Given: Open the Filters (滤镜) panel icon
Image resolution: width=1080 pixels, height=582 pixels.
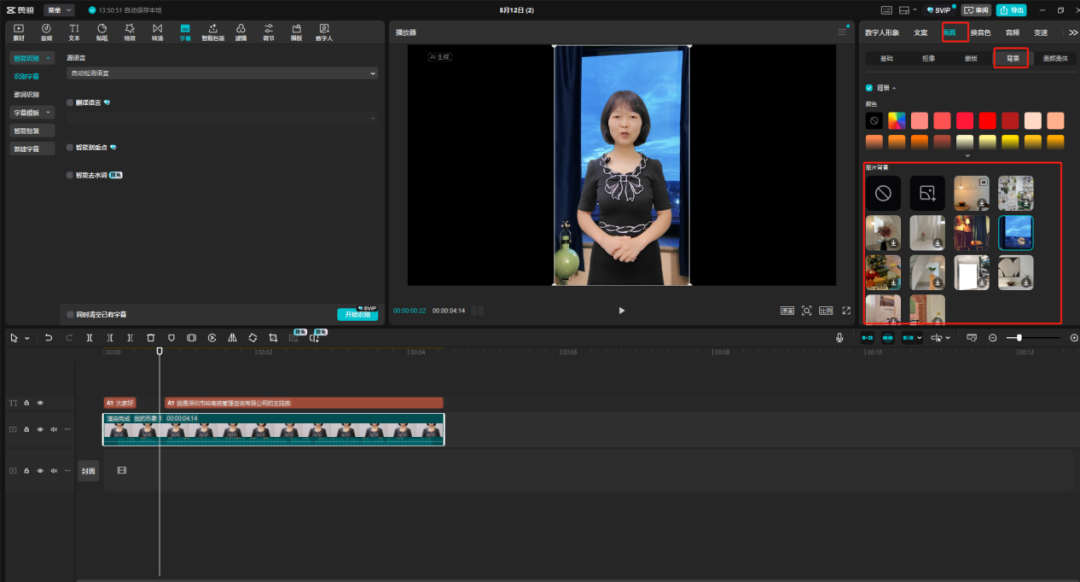Looking at the screenshot, I should pos(240,30).
